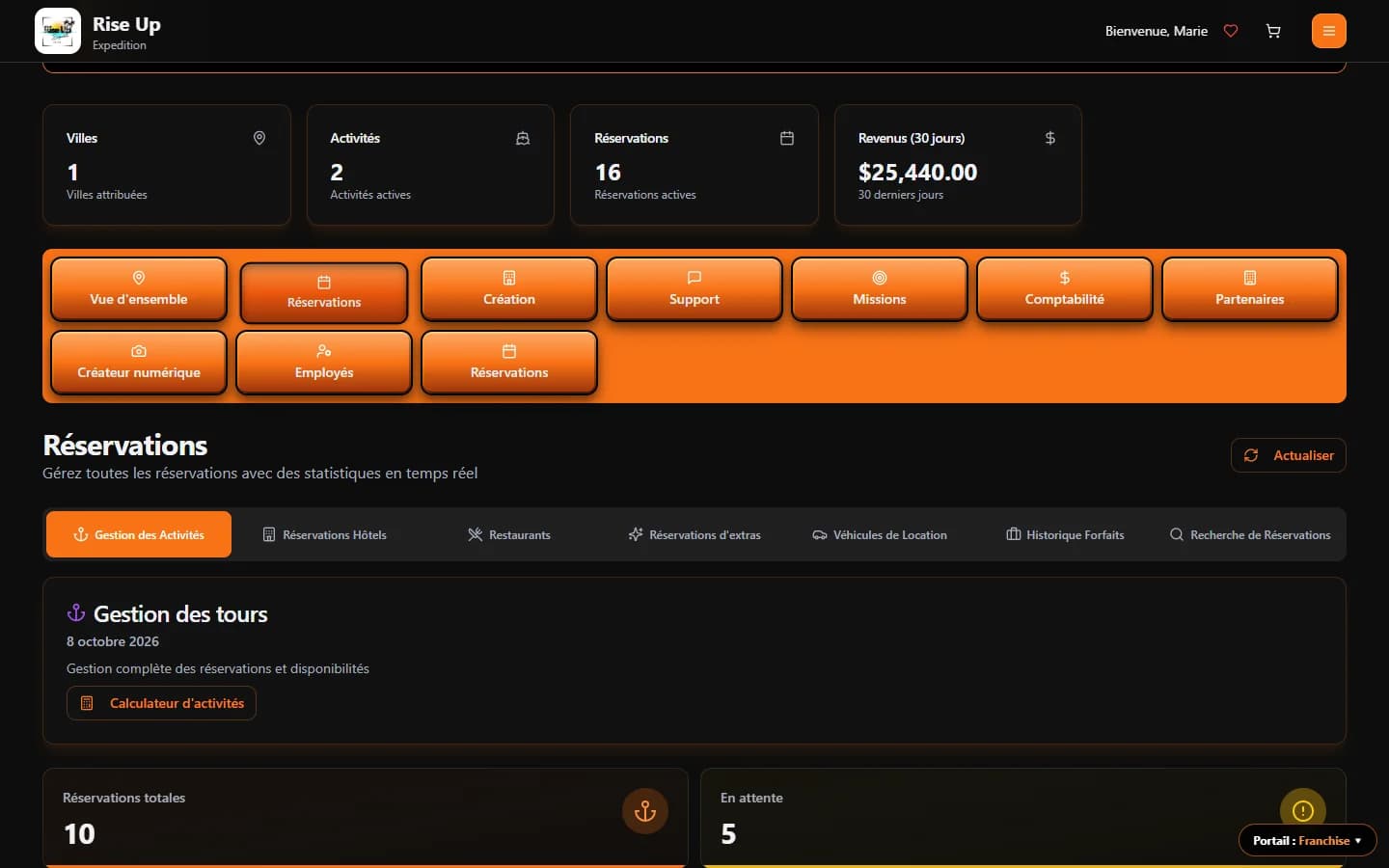Select the Gestion des Activités tab
The height and width of the screenshot is (868, 1389).
(x=139, y=534)
